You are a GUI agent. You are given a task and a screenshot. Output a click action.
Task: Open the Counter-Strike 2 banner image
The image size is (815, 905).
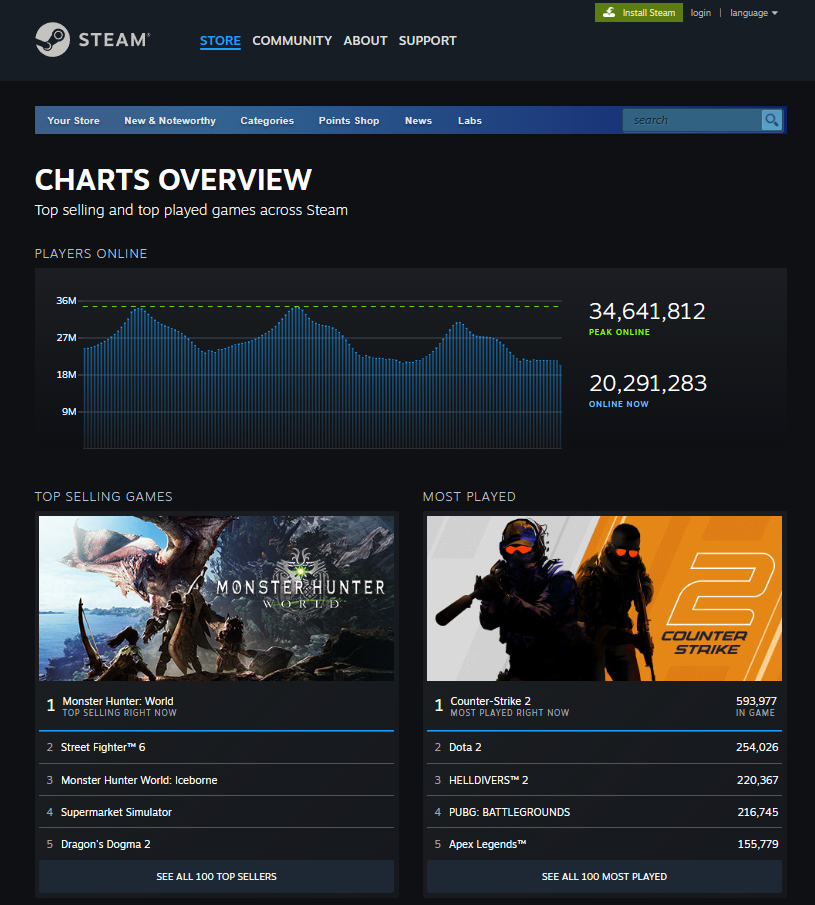(604, 599)
